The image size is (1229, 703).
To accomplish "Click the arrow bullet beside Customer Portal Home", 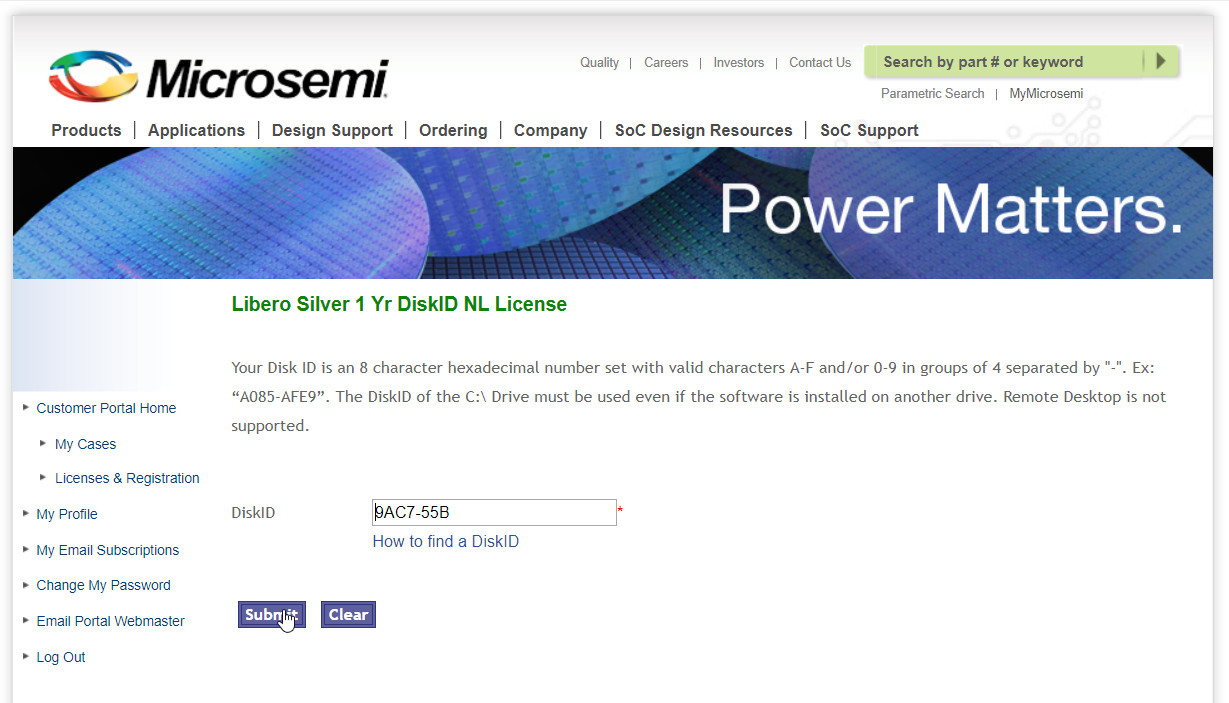I will (26, 406).
